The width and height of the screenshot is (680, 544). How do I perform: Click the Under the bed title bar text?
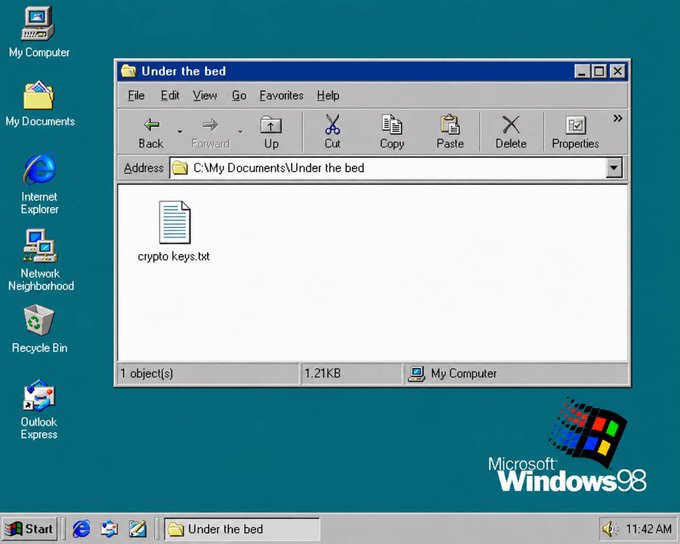183,71
